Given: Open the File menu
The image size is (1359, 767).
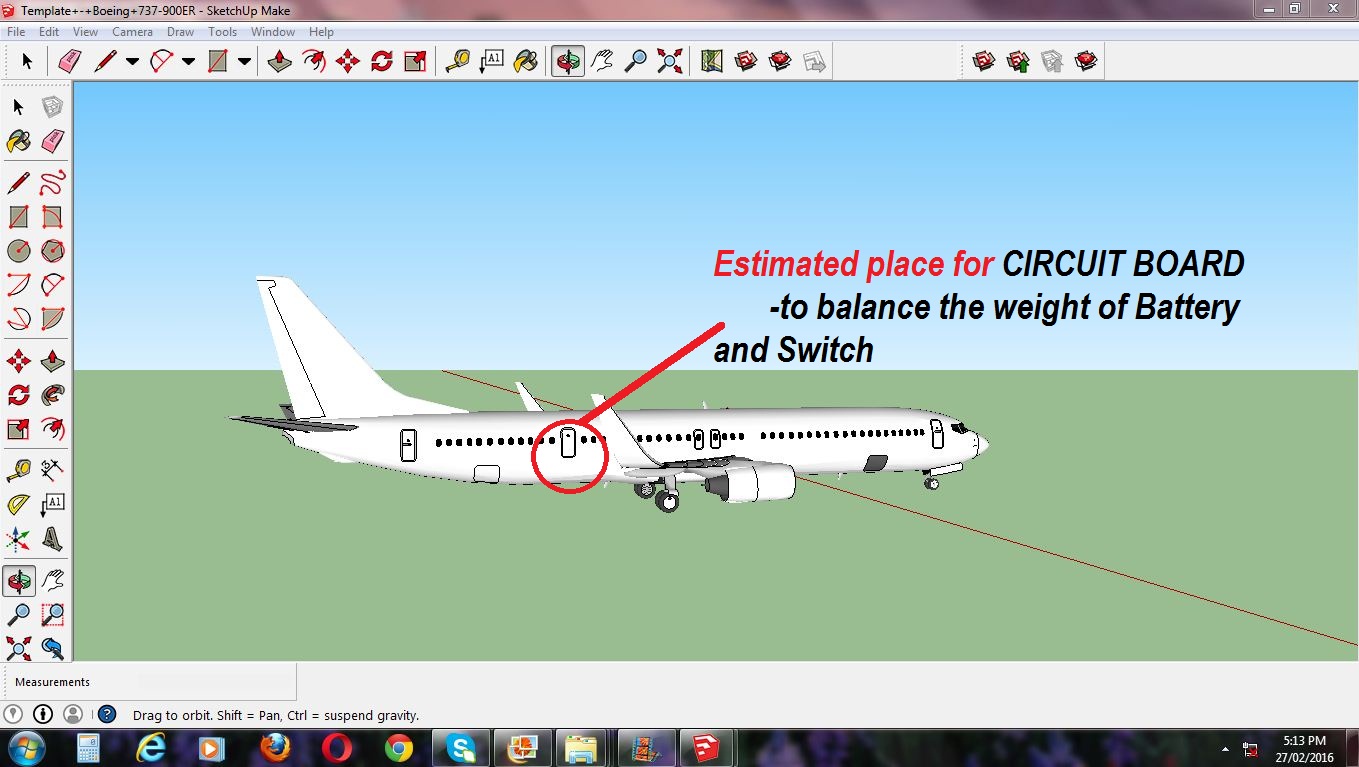Looking at the screenshot, I should click(16, 32).
